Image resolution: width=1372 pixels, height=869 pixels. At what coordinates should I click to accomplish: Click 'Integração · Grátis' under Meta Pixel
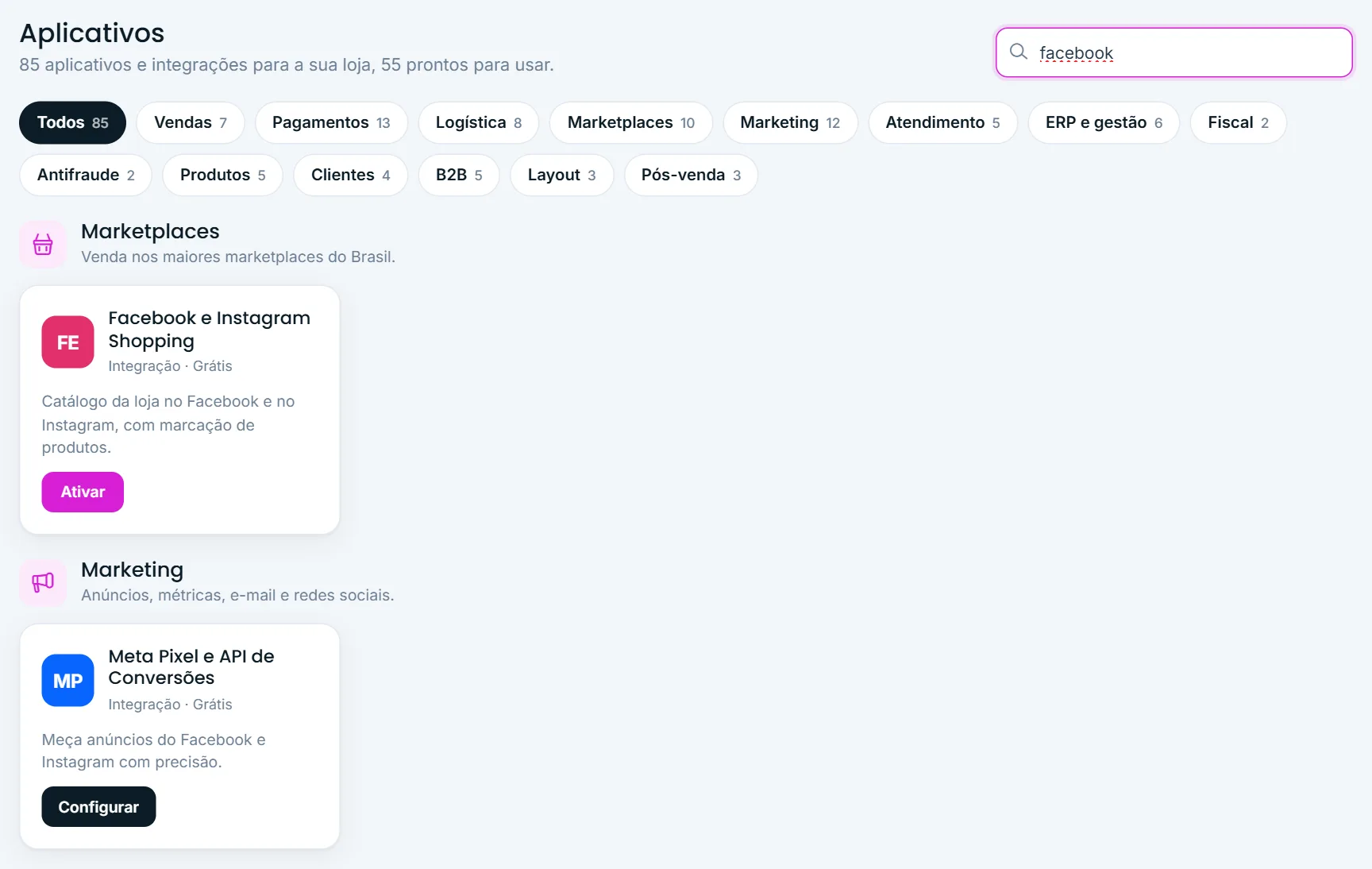tap(170, 705)
